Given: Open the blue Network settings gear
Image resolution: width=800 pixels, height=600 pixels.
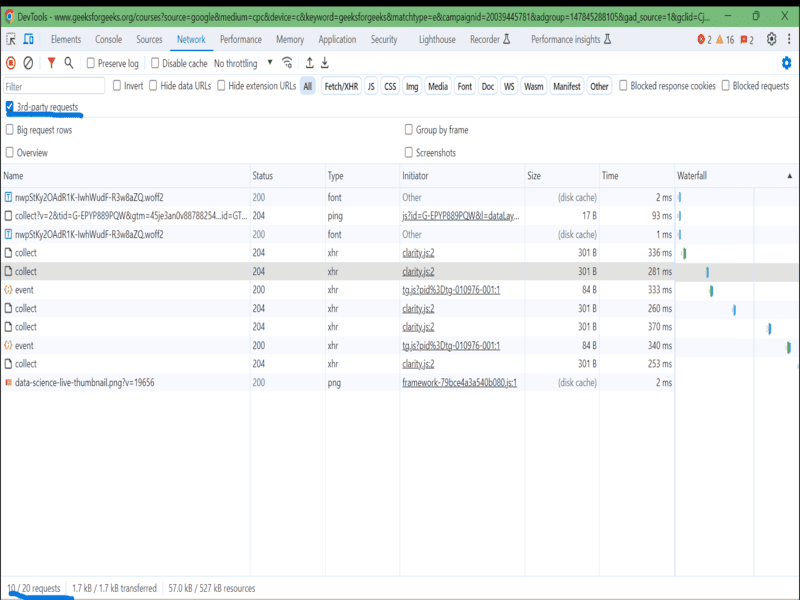Looking at the screenshot, I should click(786, 63).
